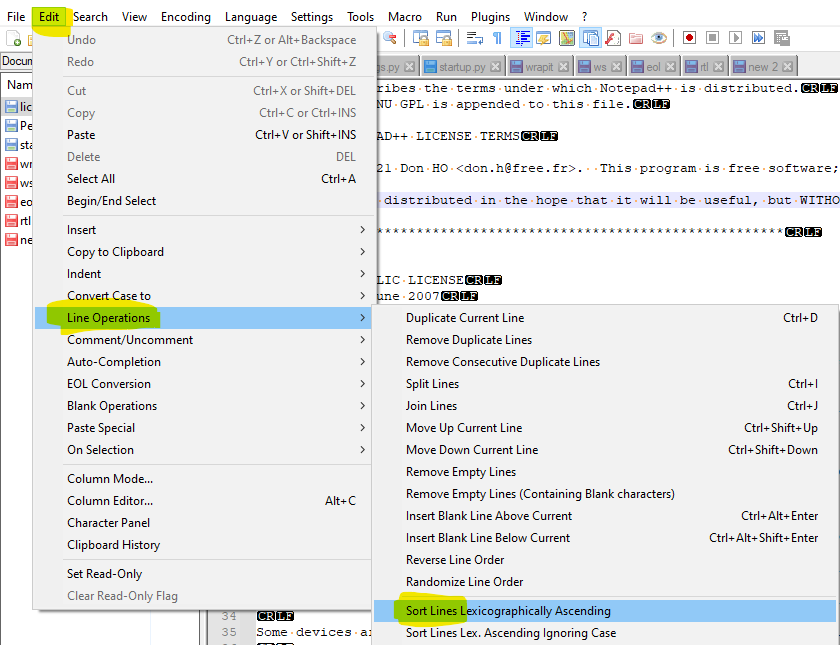The width and height of the screenshot is (840, 645).
Task: Expand the Auto-Completion submenu
Action: pos(203,362)
